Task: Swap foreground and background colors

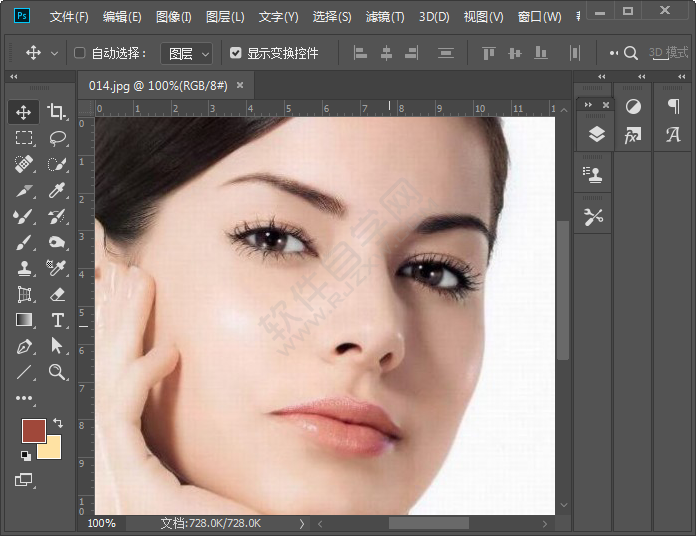Action: click(57, 423)
